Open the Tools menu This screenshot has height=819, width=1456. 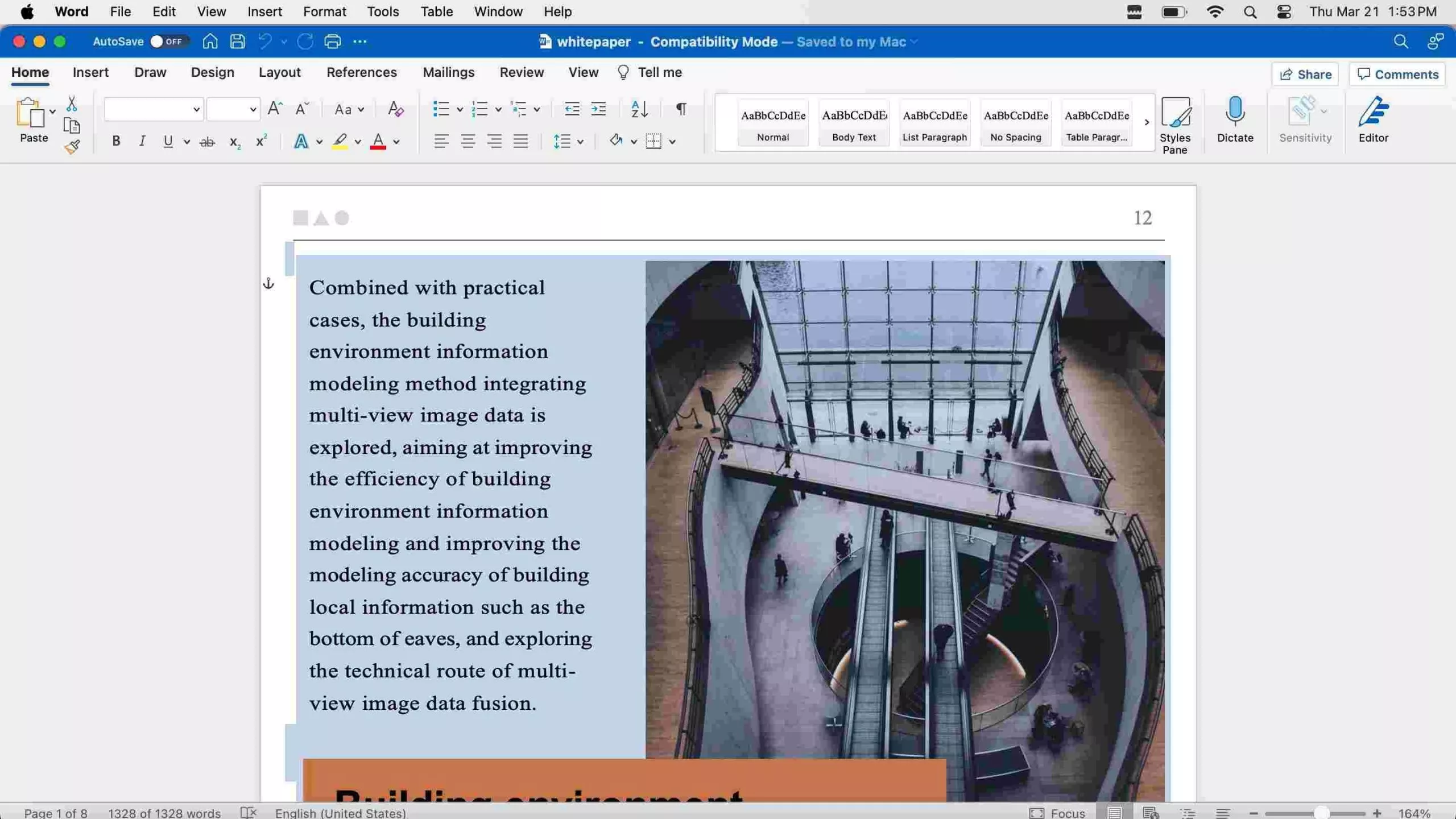click(382, 11)
